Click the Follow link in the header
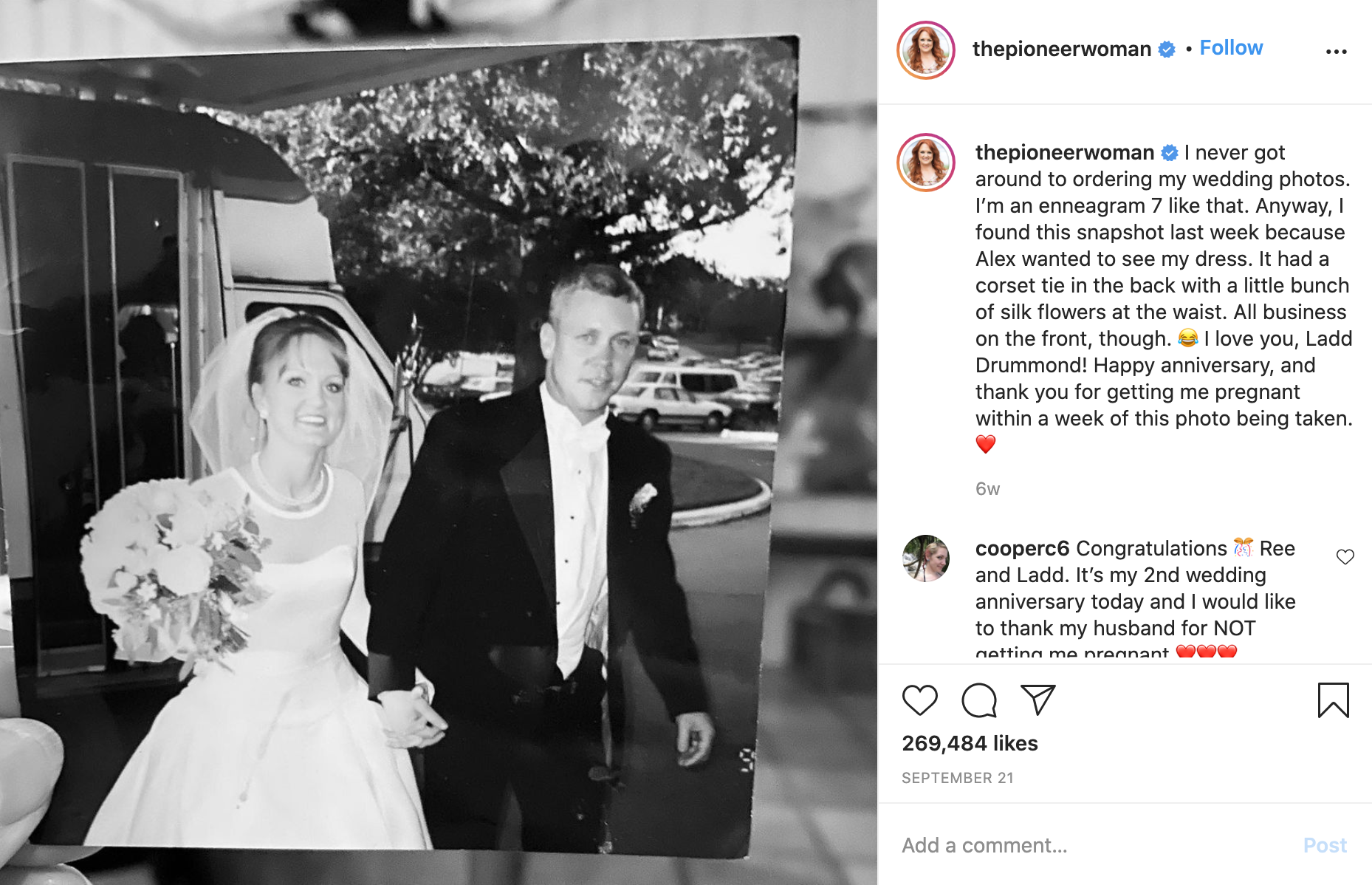1372x885 pixels. tap(1231, 48)
